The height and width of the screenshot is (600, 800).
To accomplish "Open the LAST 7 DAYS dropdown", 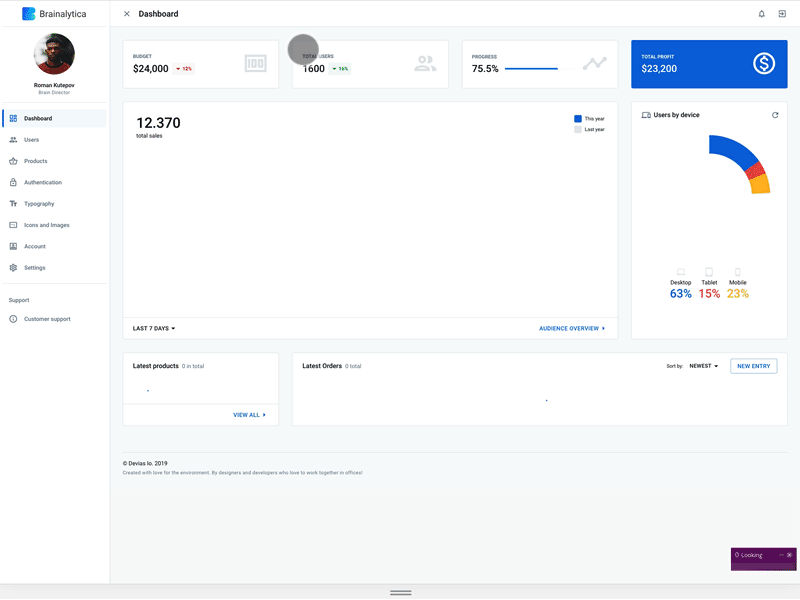I will click(151, 328).
